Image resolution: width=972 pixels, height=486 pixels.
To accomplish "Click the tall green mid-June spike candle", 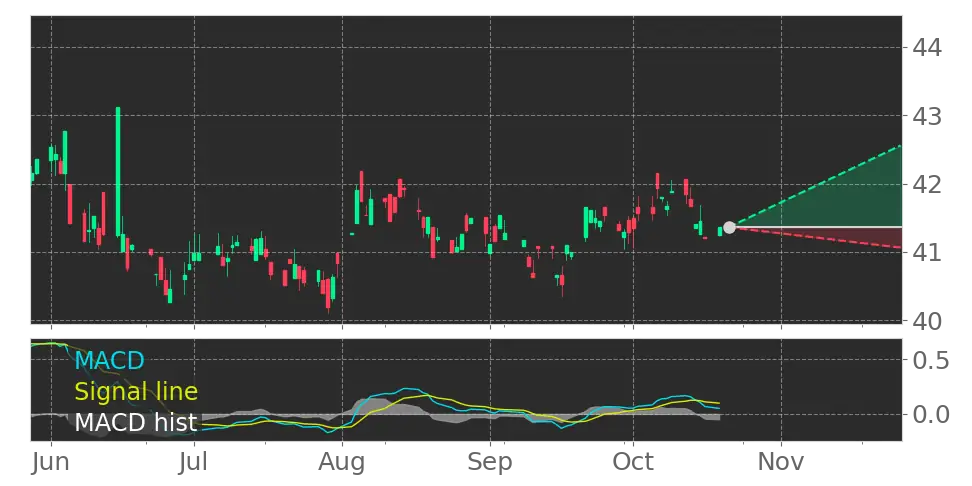I will tap(118, 172).
